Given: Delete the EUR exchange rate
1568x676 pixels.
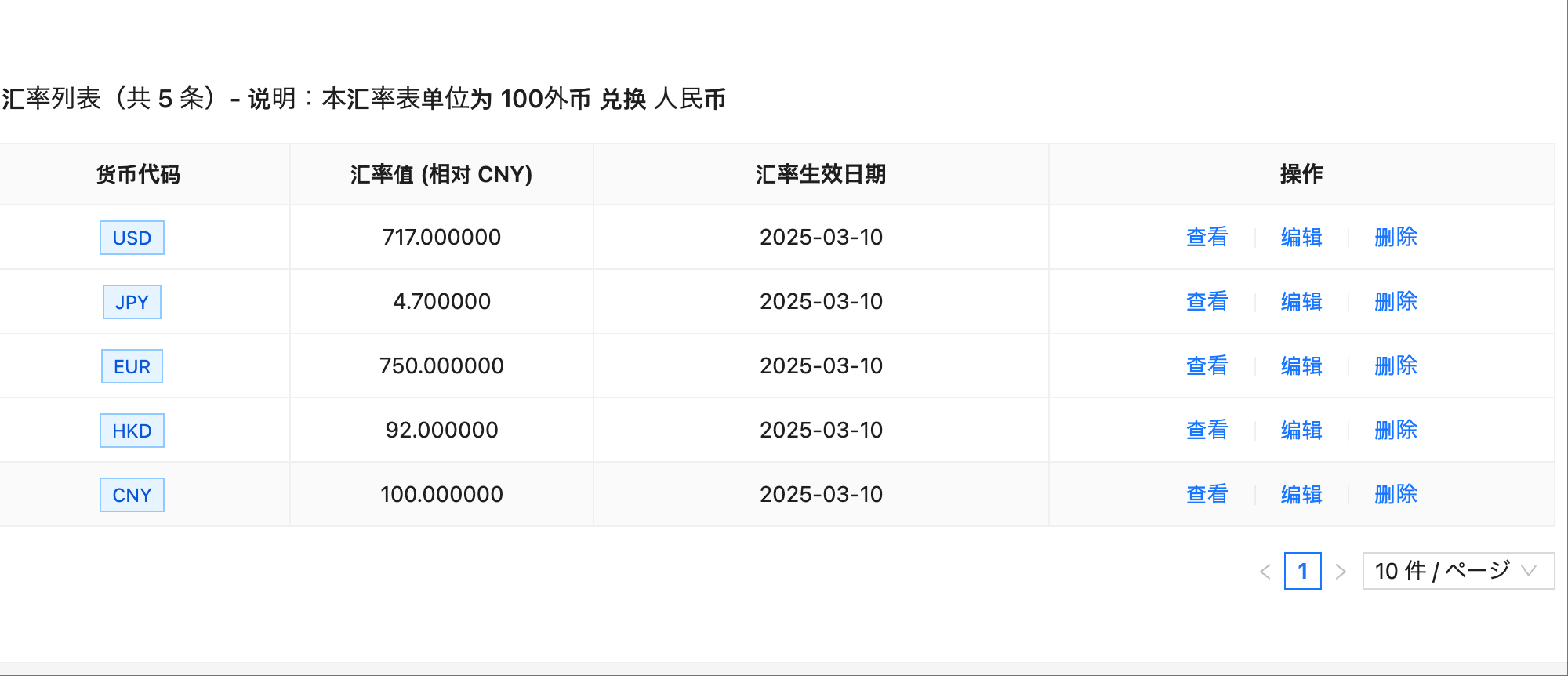Looking at the screenshot, I should click(1396, 365).
